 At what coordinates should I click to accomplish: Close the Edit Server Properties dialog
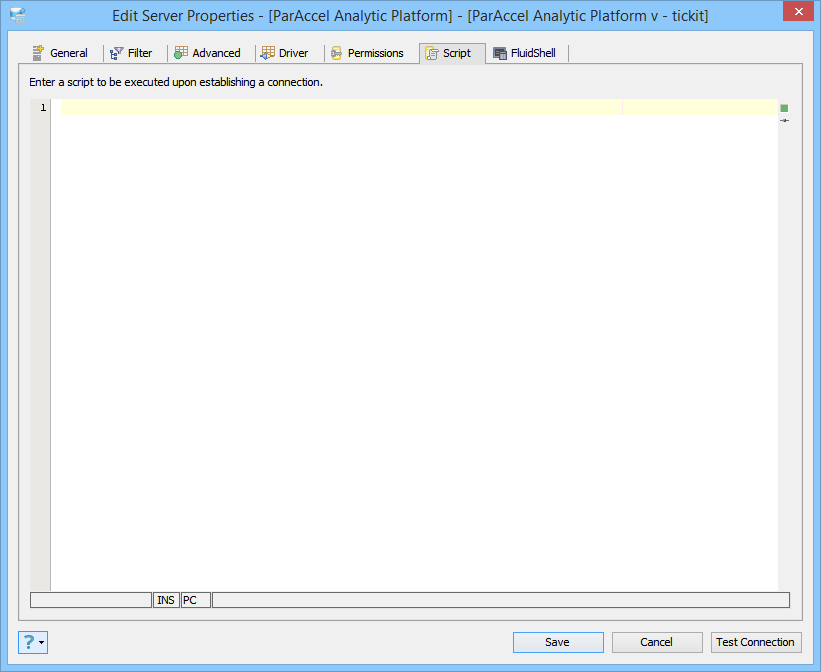(798, 11)
